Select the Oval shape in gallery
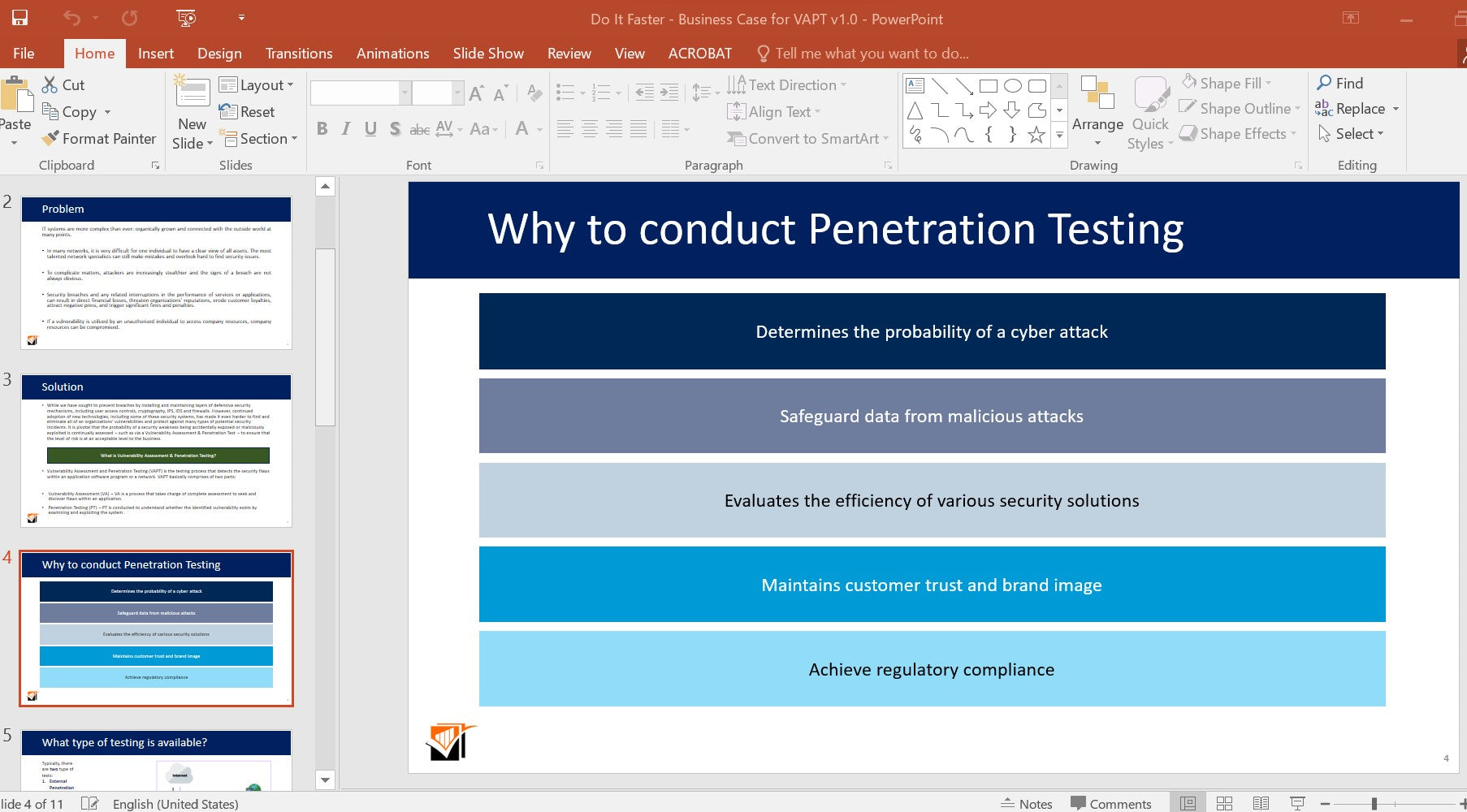The image size is (1467, 812). [x=1013, y=86]
